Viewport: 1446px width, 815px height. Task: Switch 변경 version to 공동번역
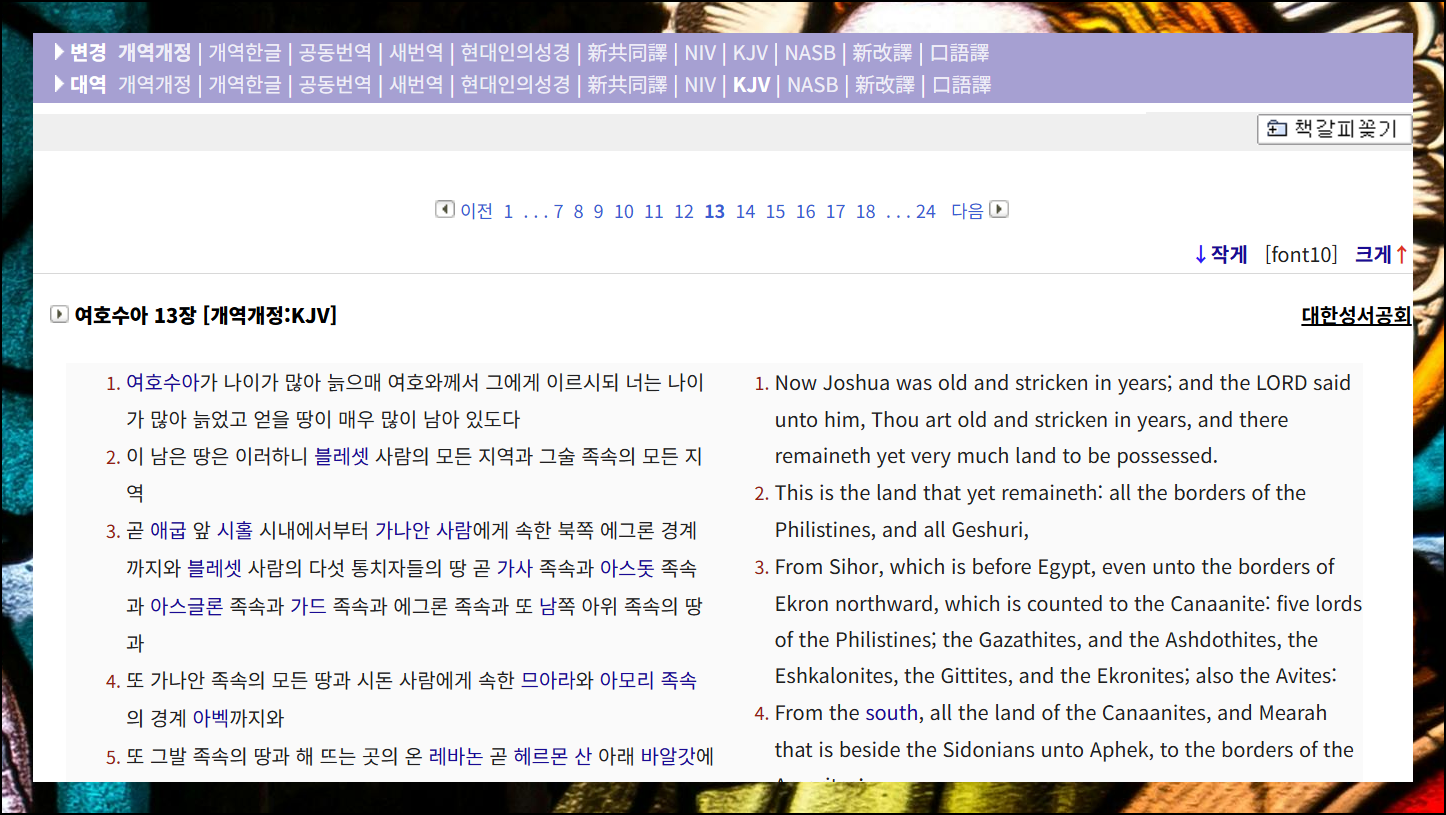pyautogui.click(x=335, y=53)
